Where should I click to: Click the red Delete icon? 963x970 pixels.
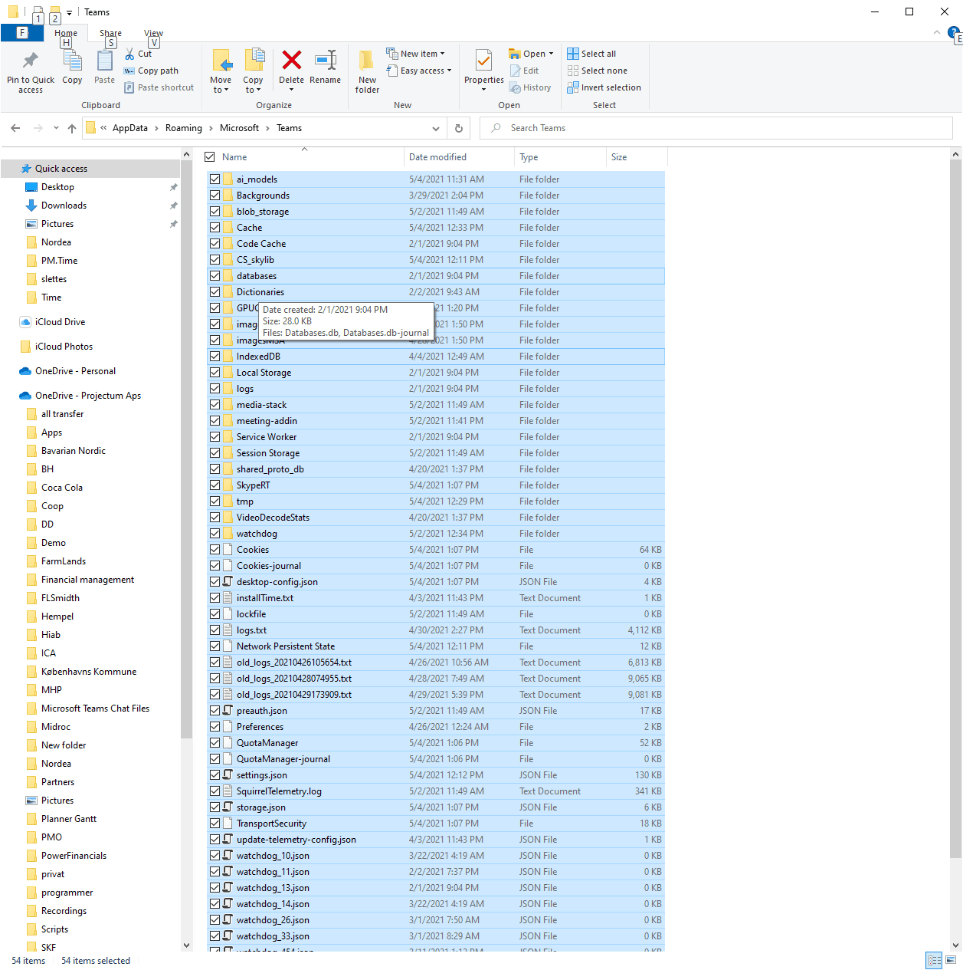(291, 60)
